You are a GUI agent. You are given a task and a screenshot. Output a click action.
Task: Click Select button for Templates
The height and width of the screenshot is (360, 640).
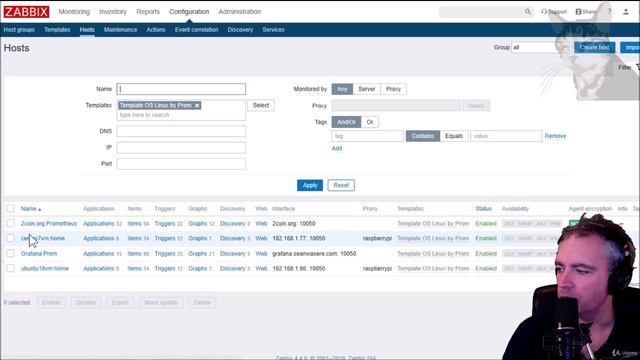click(x=261, y=105)
